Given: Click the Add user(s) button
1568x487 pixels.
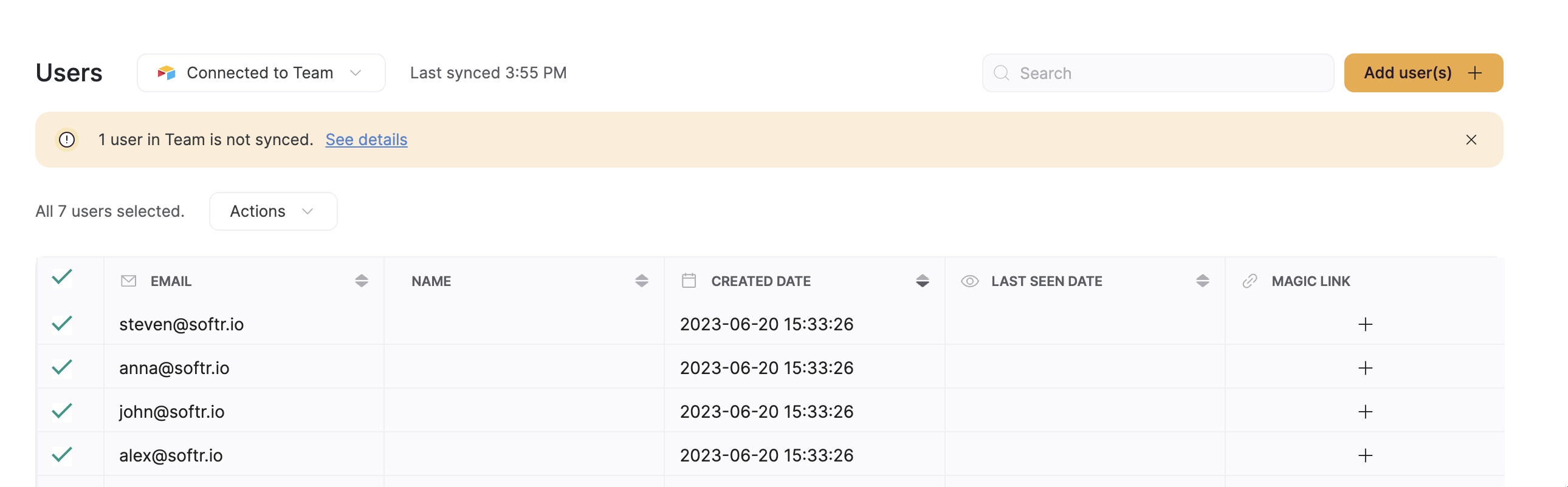Looking at the screenshot, I should (1423, 73).
